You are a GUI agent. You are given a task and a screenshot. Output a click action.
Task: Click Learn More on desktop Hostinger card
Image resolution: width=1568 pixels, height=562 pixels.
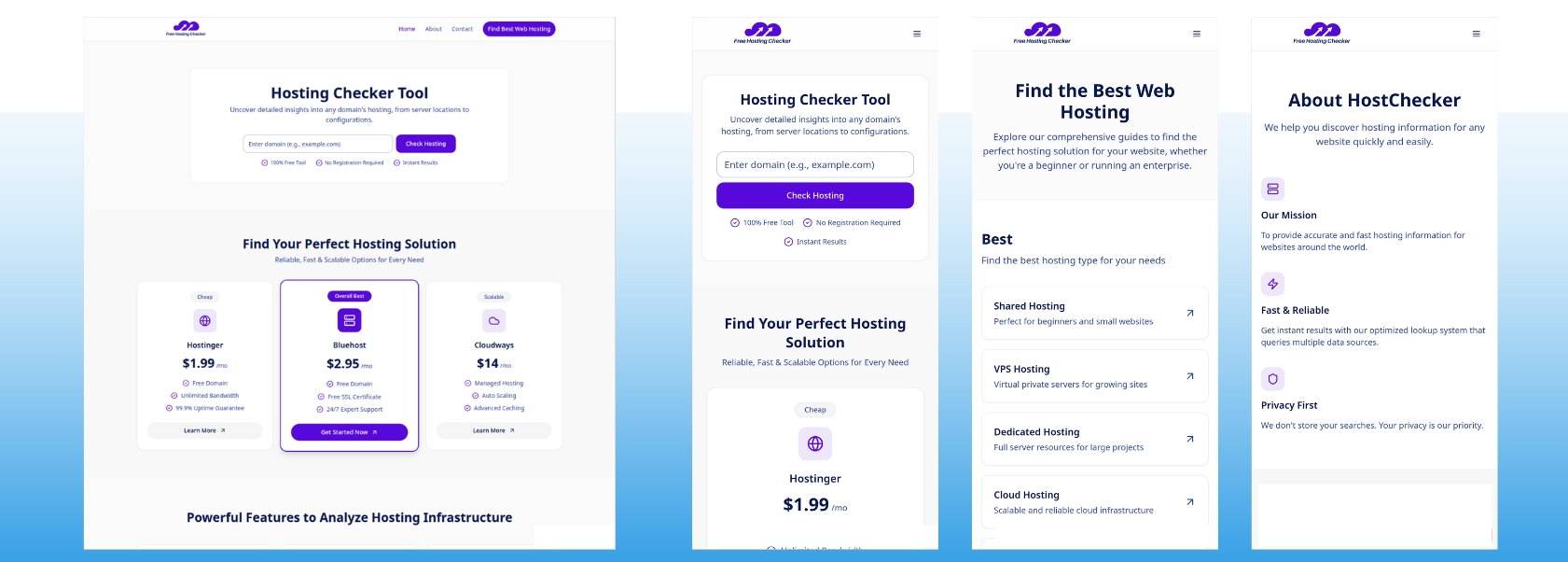coord(205,430)
